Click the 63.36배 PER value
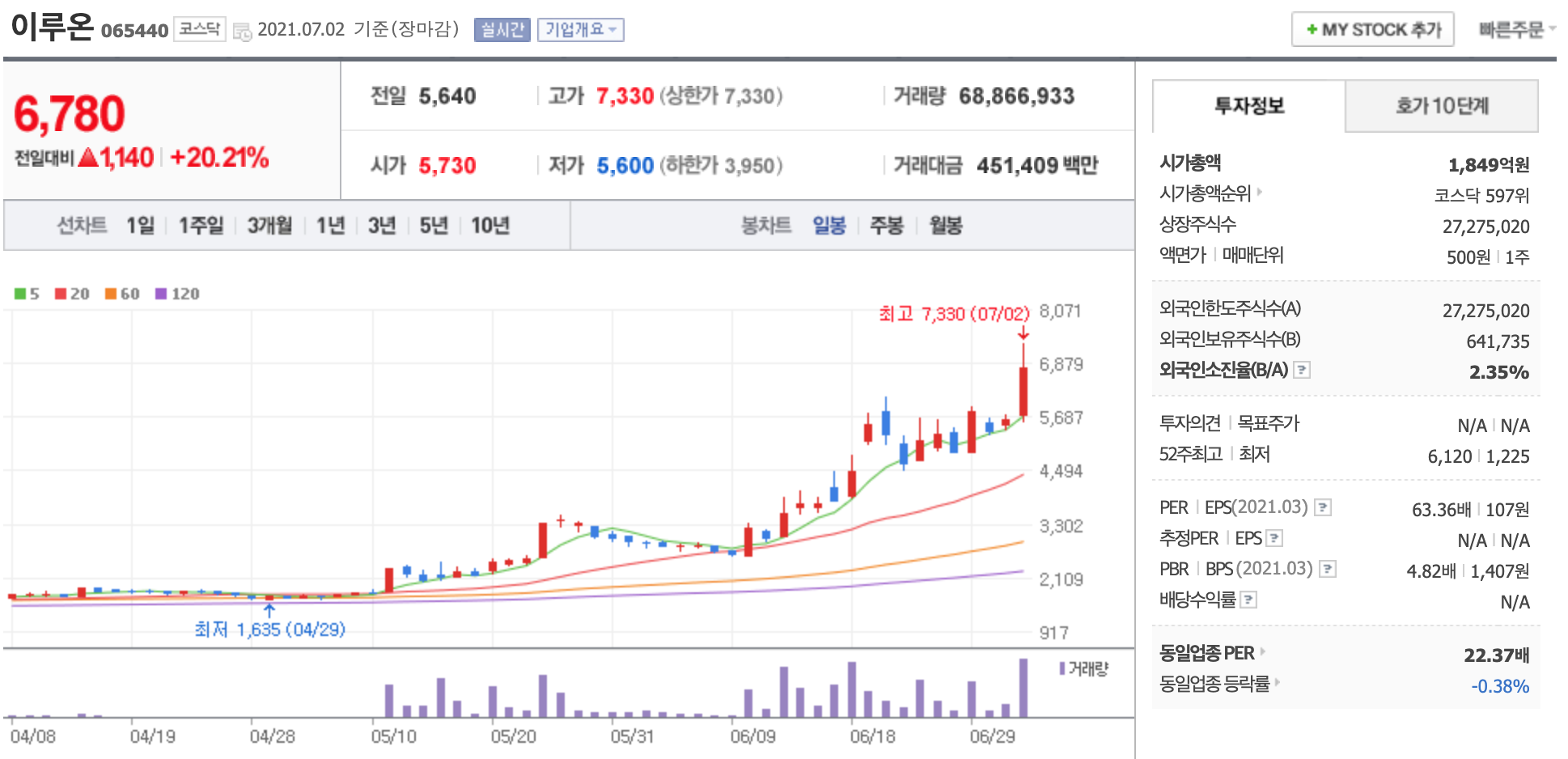 1441,510
